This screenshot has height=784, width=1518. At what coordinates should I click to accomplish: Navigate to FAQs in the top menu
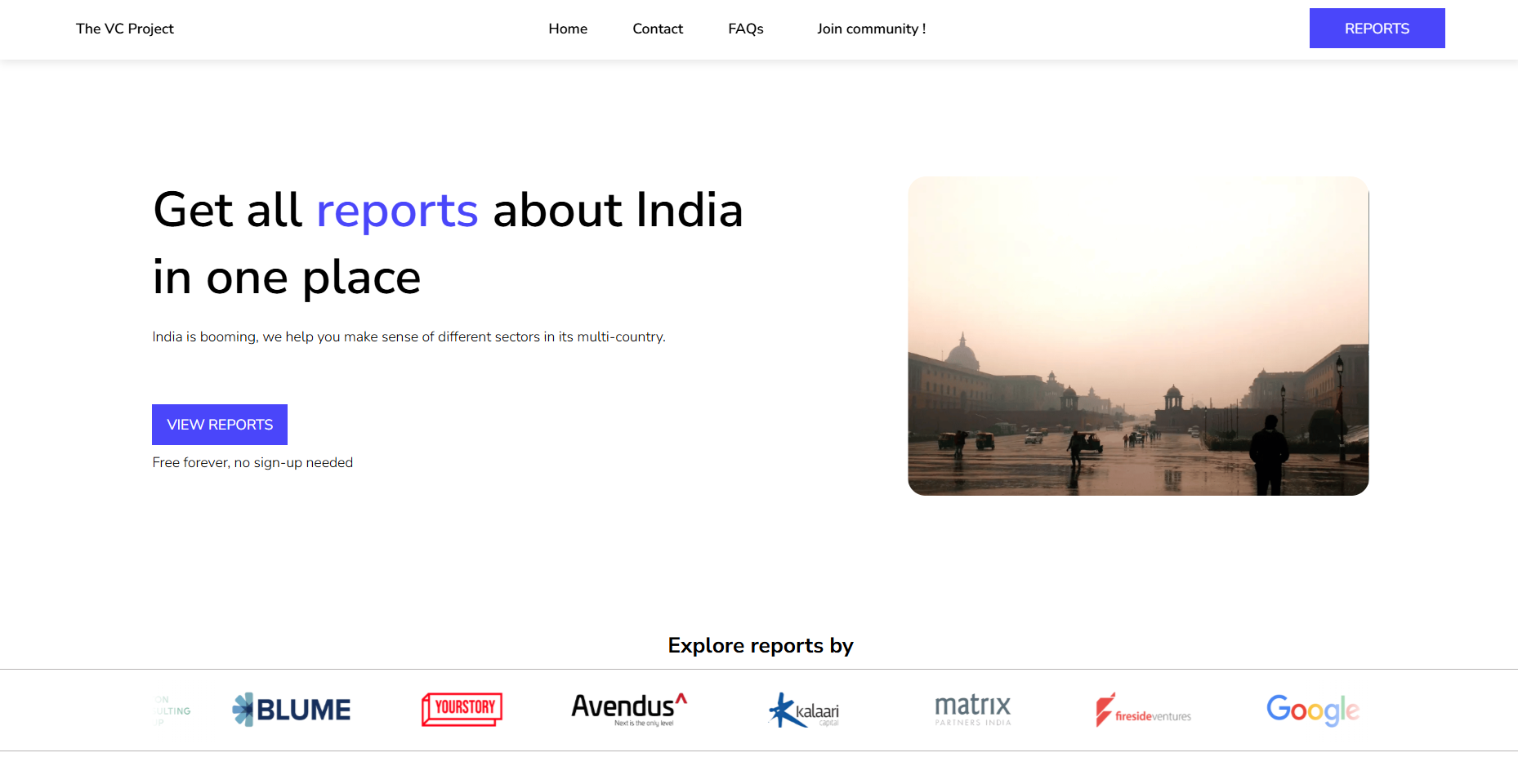[x=745, y=29]
